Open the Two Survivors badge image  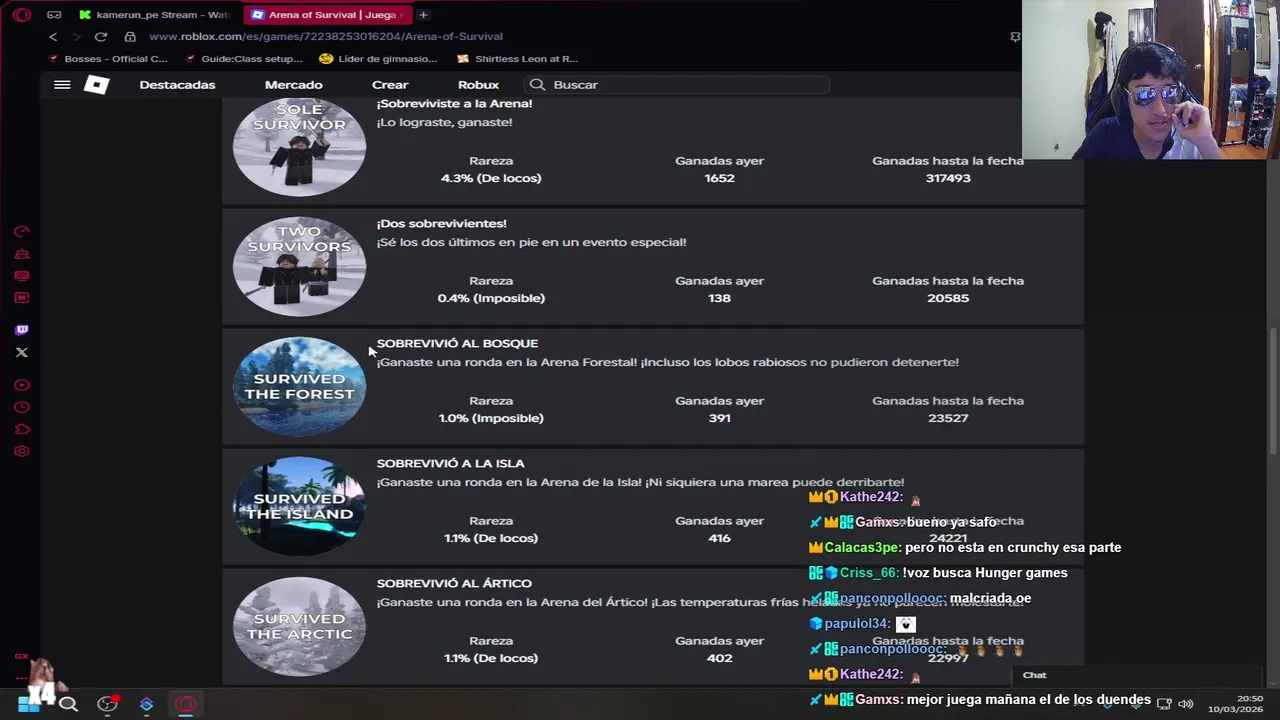[x=299, y=266]
